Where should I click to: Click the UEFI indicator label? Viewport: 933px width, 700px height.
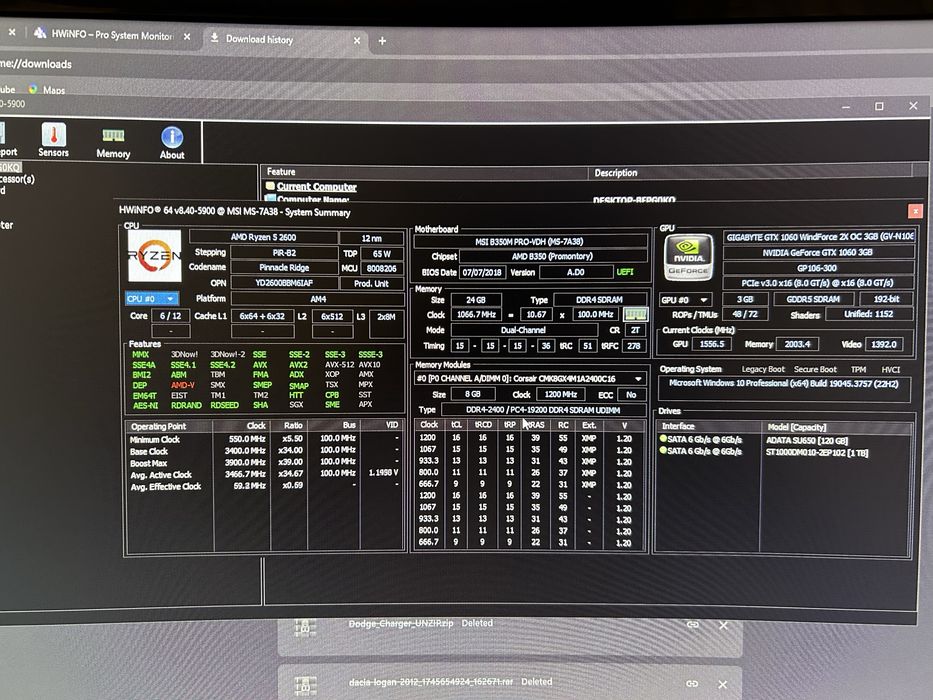(625, 271)
